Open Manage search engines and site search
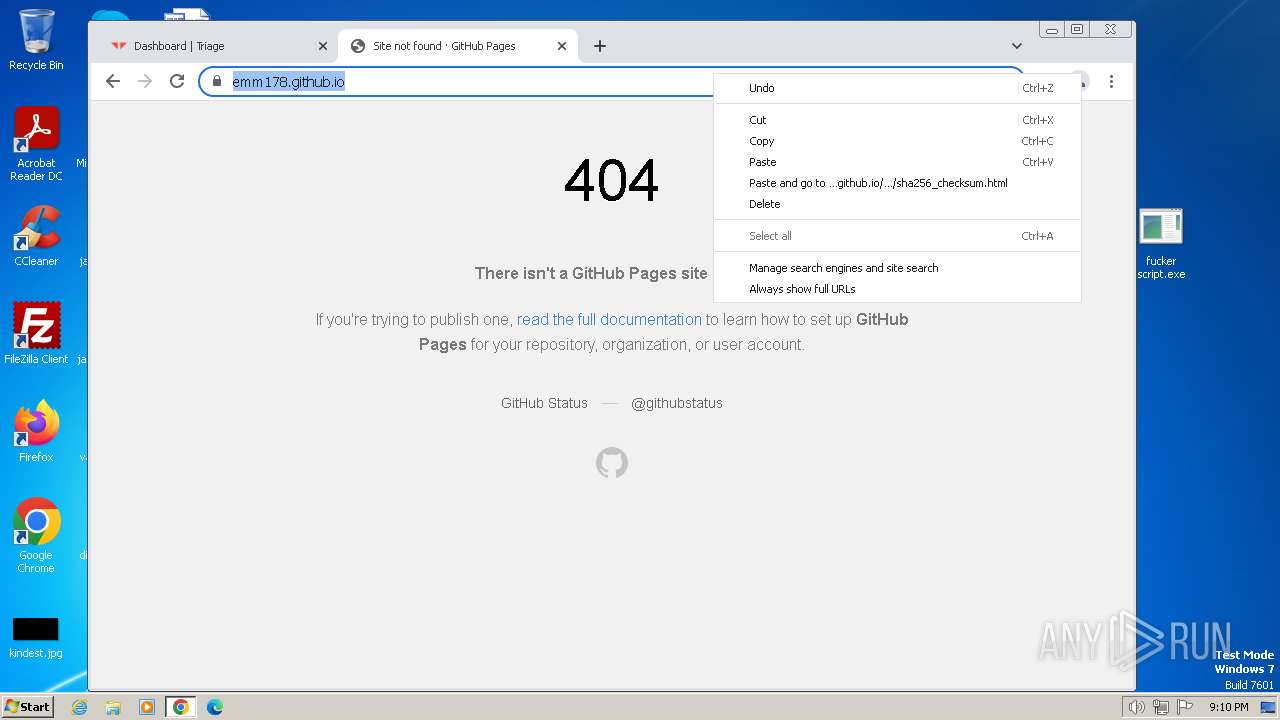Image resolution: width=1280 pixels, height=720 pixels. click(x=897, y=268)
